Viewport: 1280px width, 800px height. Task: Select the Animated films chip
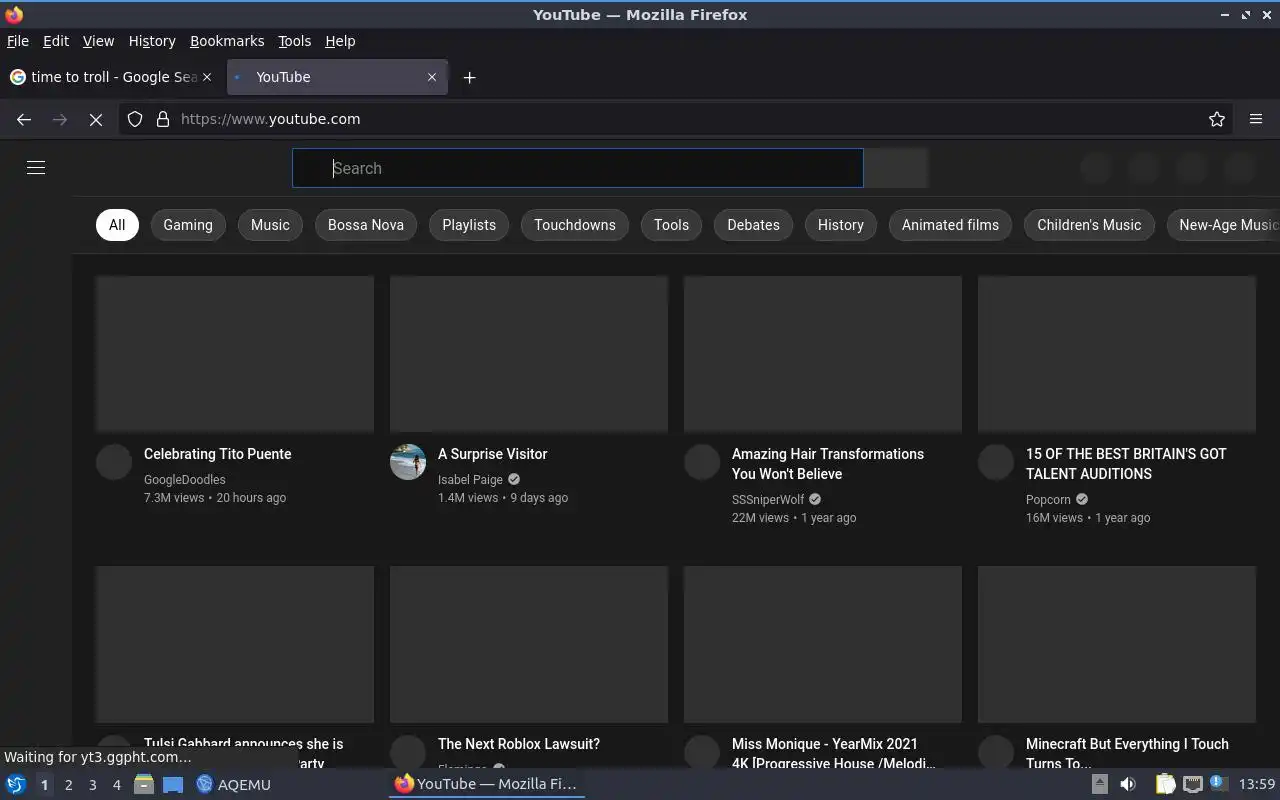[x=950, y=225]
